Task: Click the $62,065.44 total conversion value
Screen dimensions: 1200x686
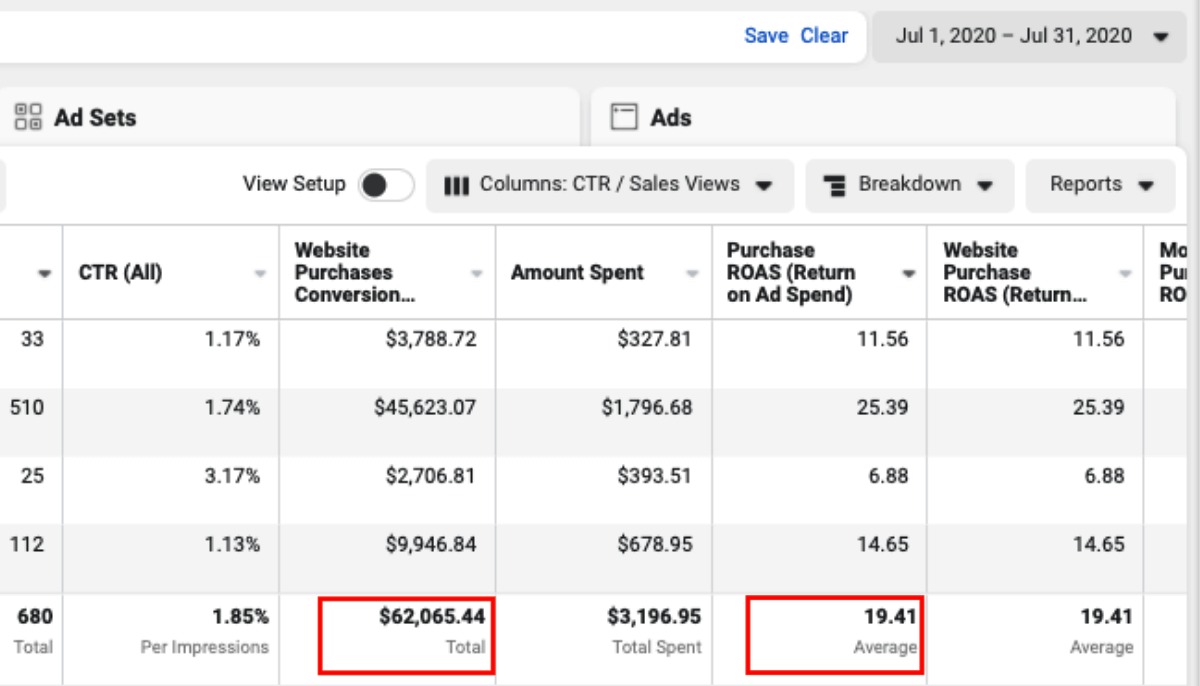Action: pyautogui.click(x=431, y=618)
